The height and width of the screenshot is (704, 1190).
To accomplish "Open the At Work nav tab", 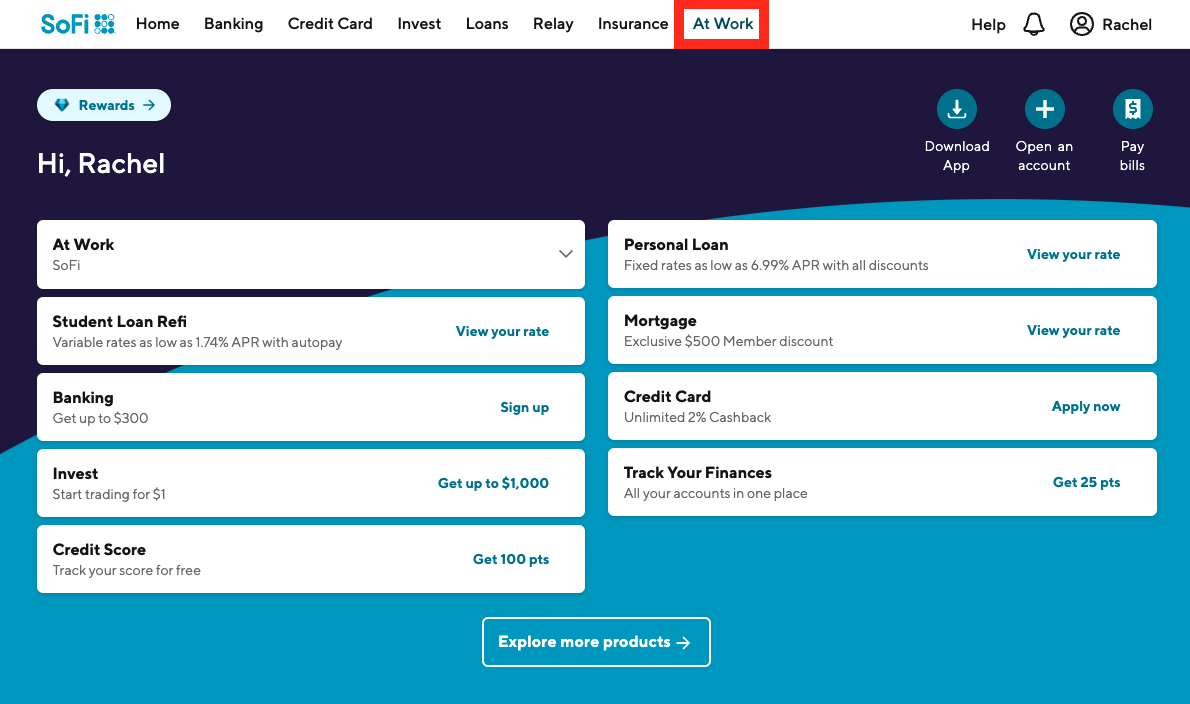I will click(x=723, y=24).
